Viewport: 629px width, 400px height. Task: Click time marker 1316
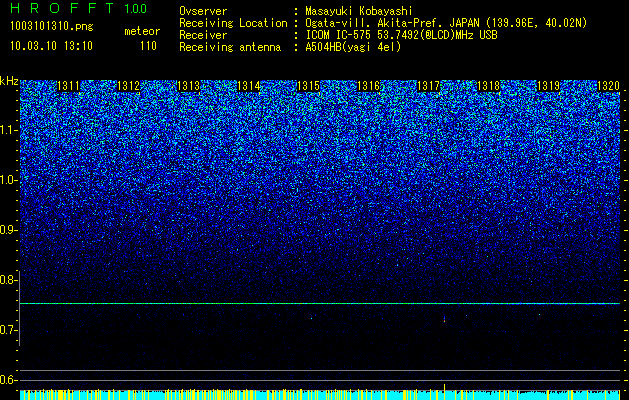pyautogui.click(x=369, y=86)
